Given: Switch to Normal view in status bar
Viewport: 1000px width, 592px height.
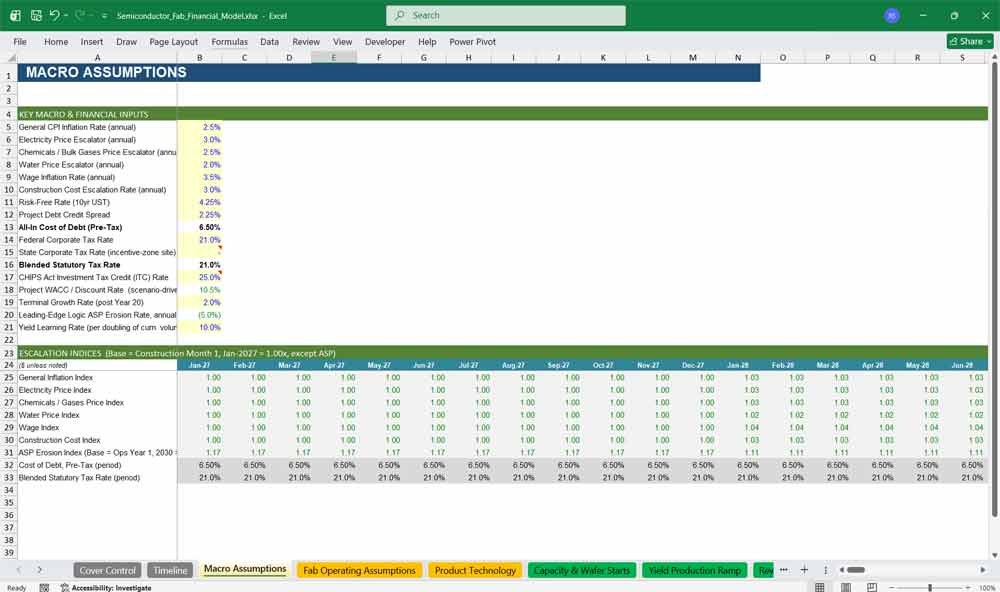Looking at the screenshot, I should pos(820,588).
